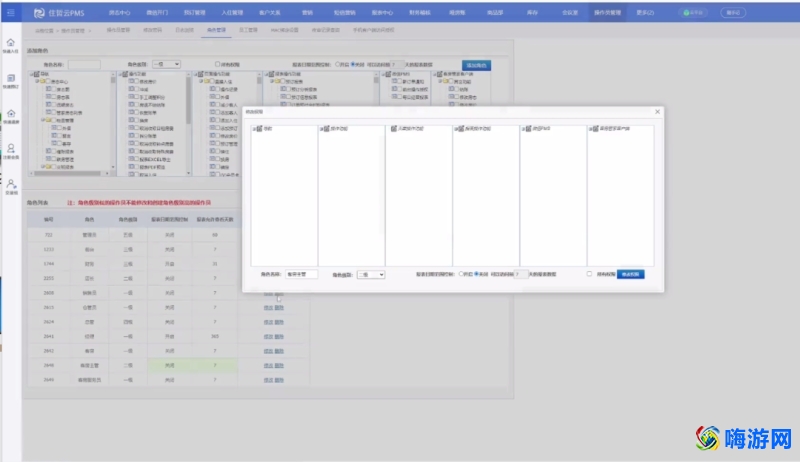Open 操作员管理 in the top menu
Viewport: 800px width, 462px height.
(607, 13)
